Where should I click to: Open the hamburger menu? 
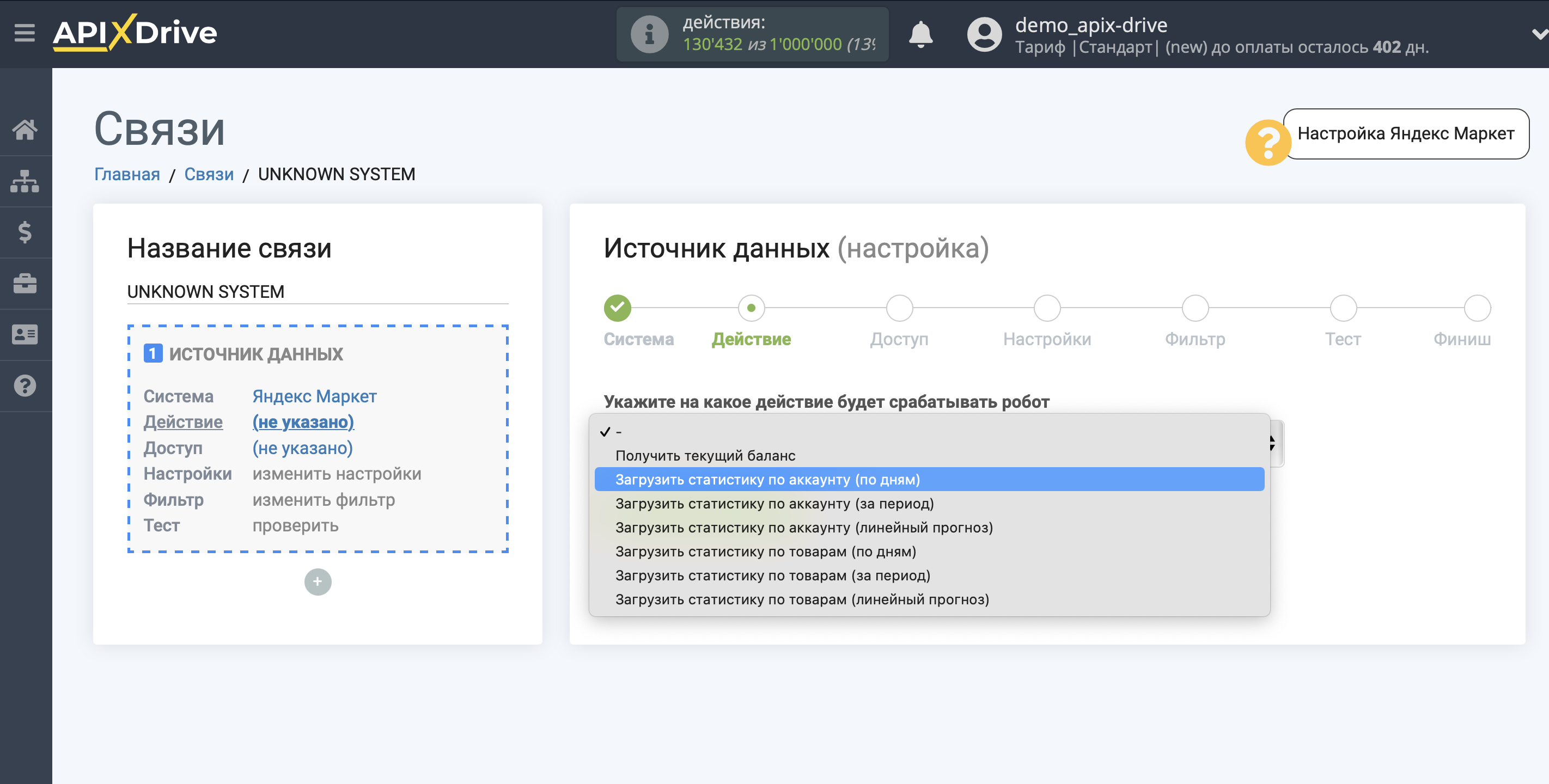[25, 33]
